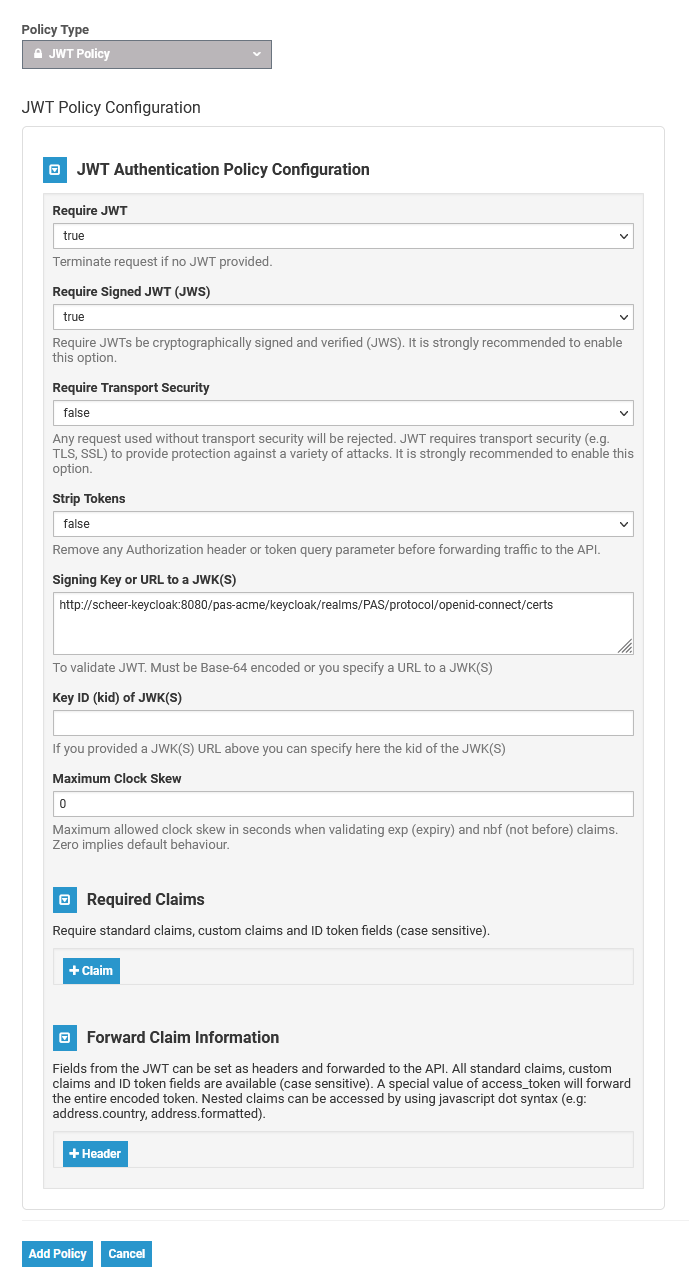Click the Signing Key textarea resize handle

tap(625, 647)
